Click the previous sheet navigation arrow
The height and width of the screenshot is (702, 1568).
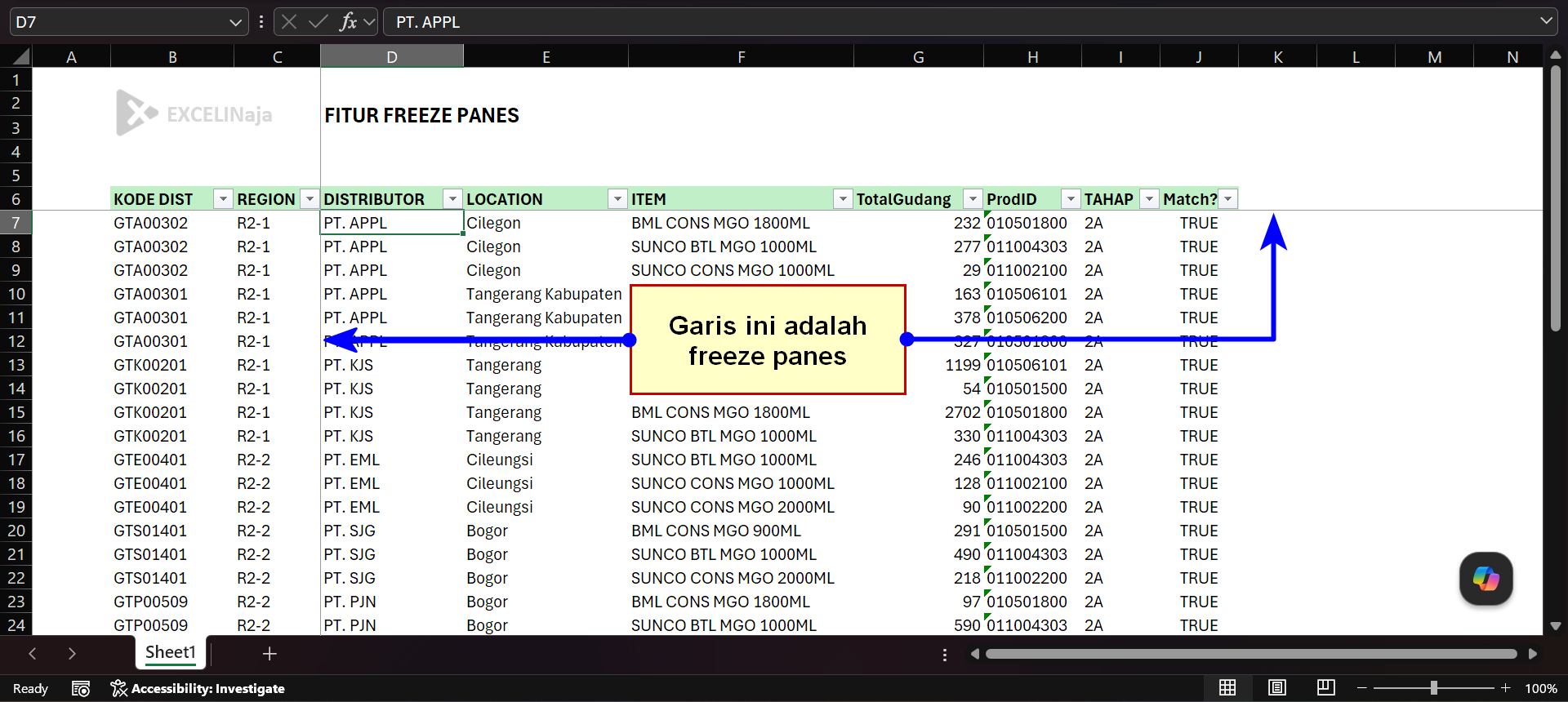click(x=33, y=654)
